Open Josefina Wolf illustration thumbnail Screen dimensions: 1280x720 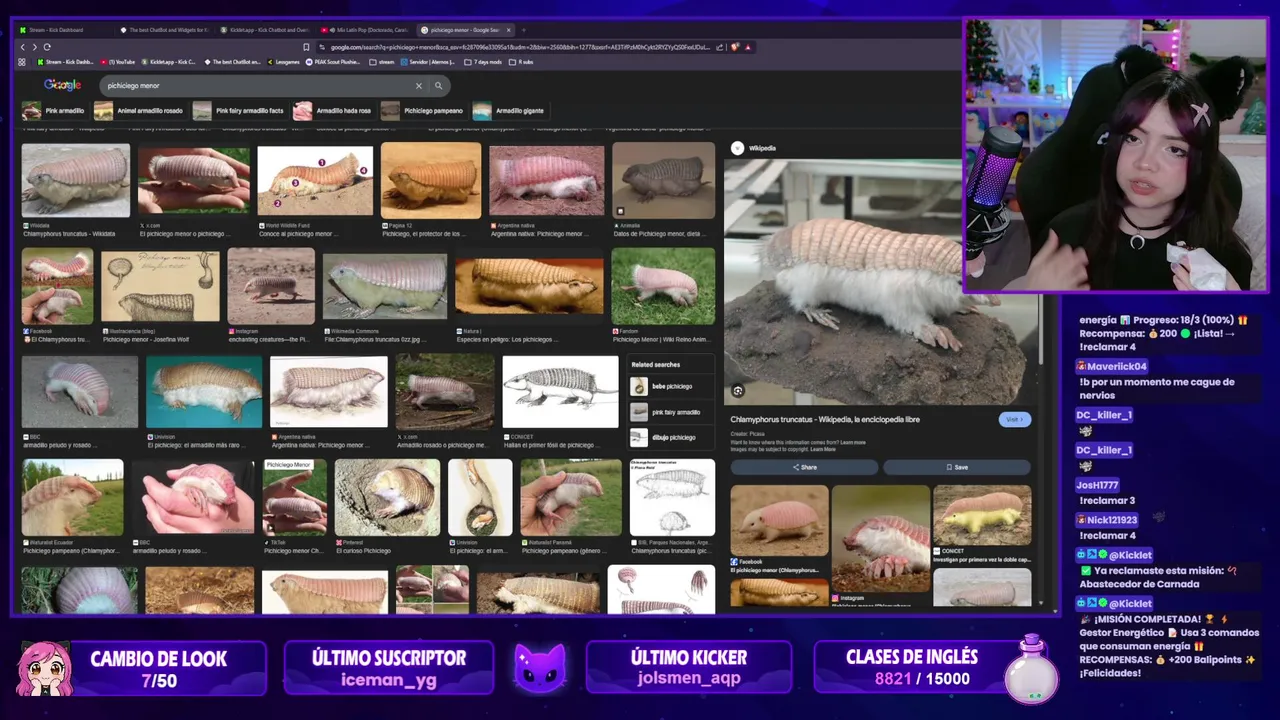tap(160, 285)
